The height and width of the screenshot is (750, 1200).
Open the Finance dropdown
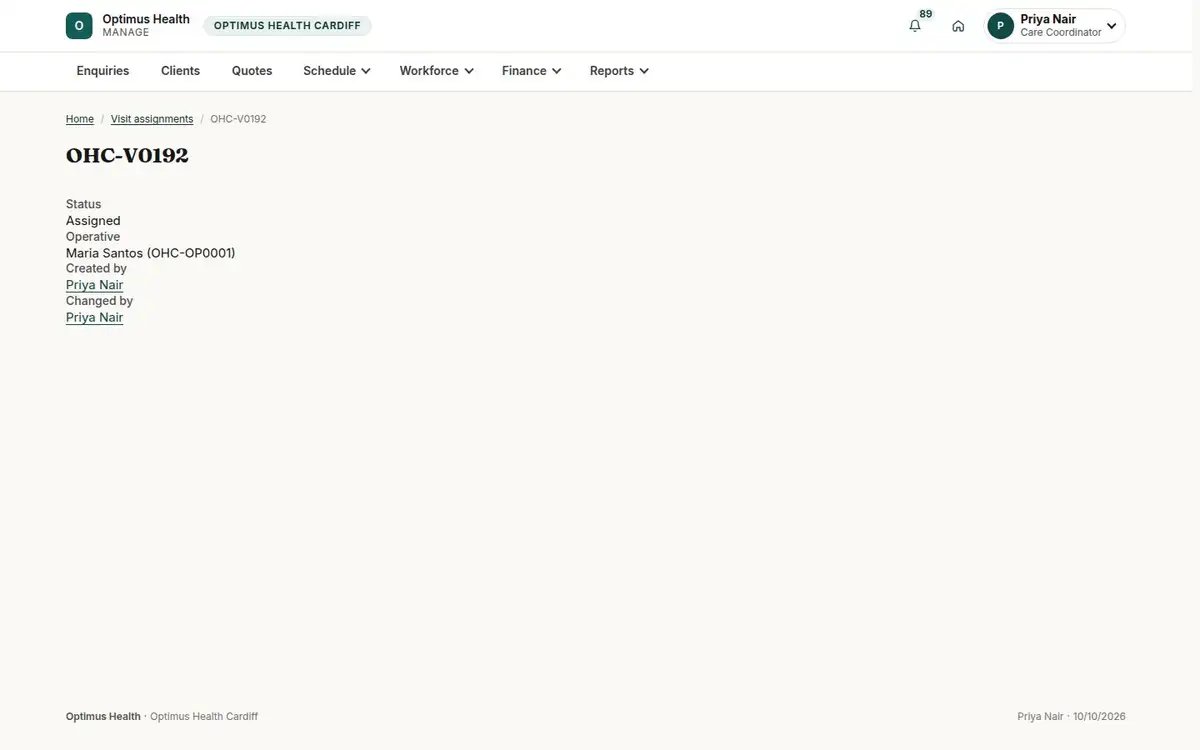pos(531,71)
